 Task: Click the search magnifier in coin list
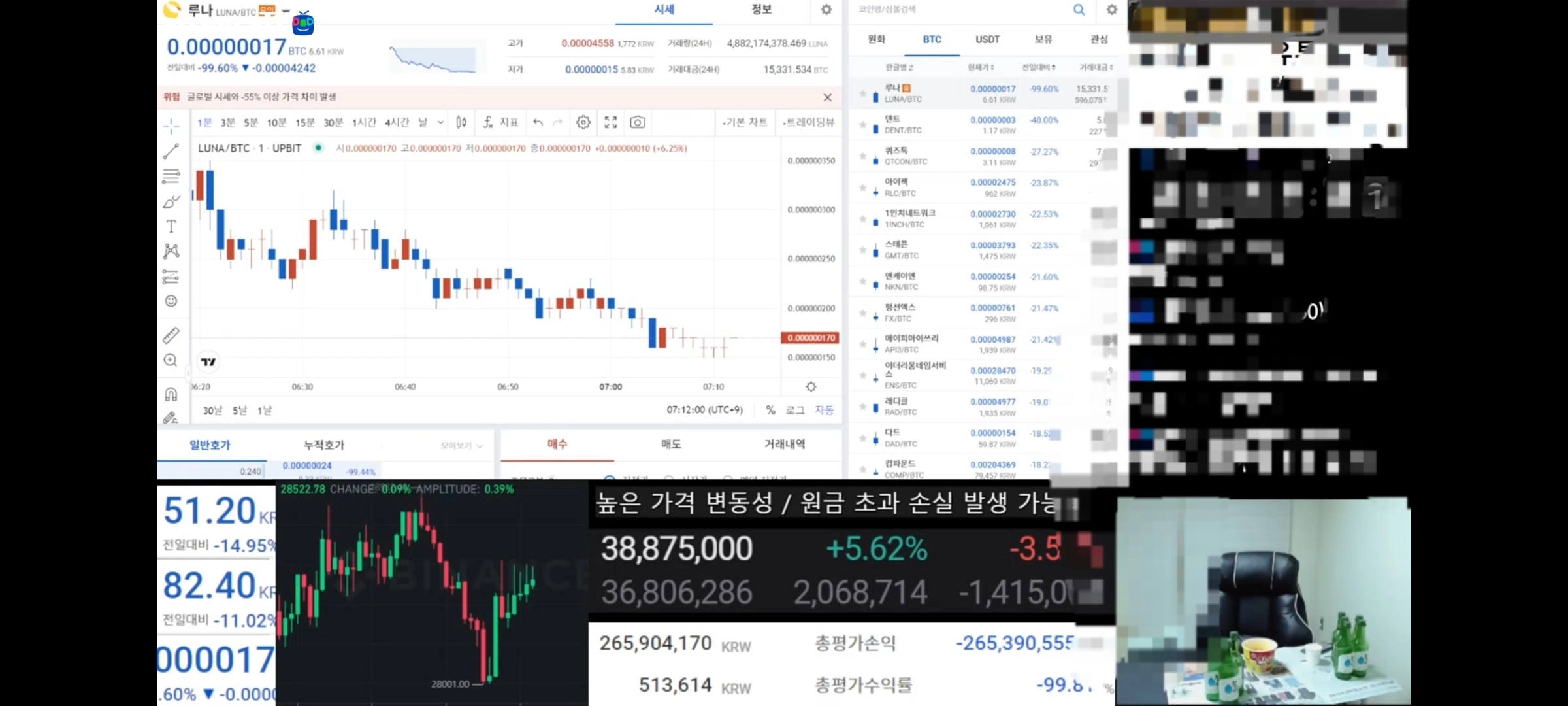pyautogui.click(x=1079, y=10)
